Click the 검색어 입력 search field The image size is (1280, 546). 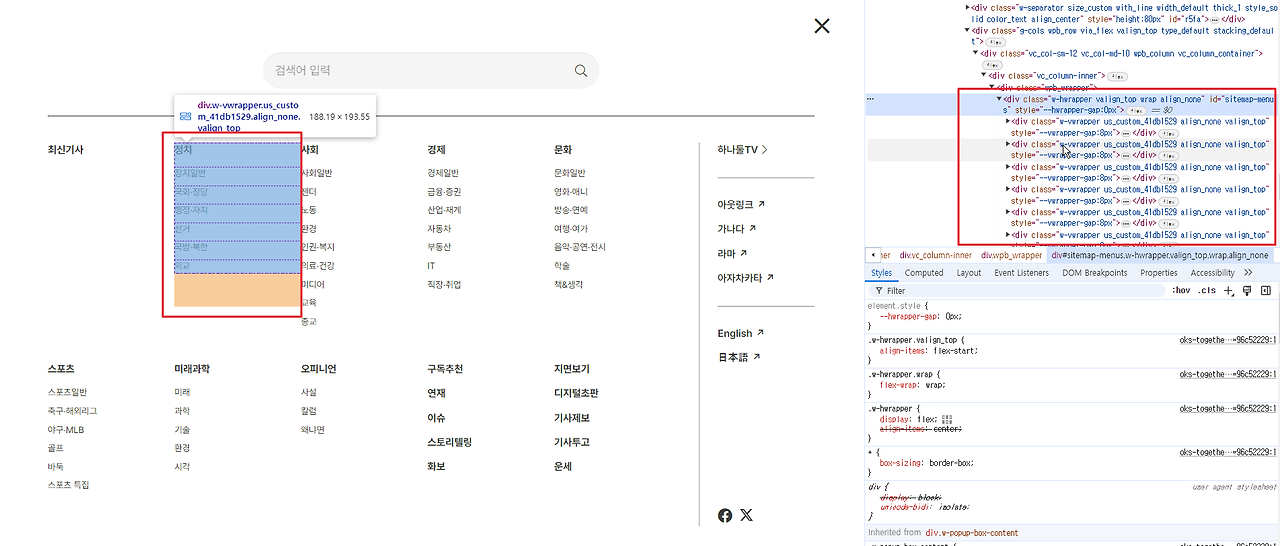point(431,71)
